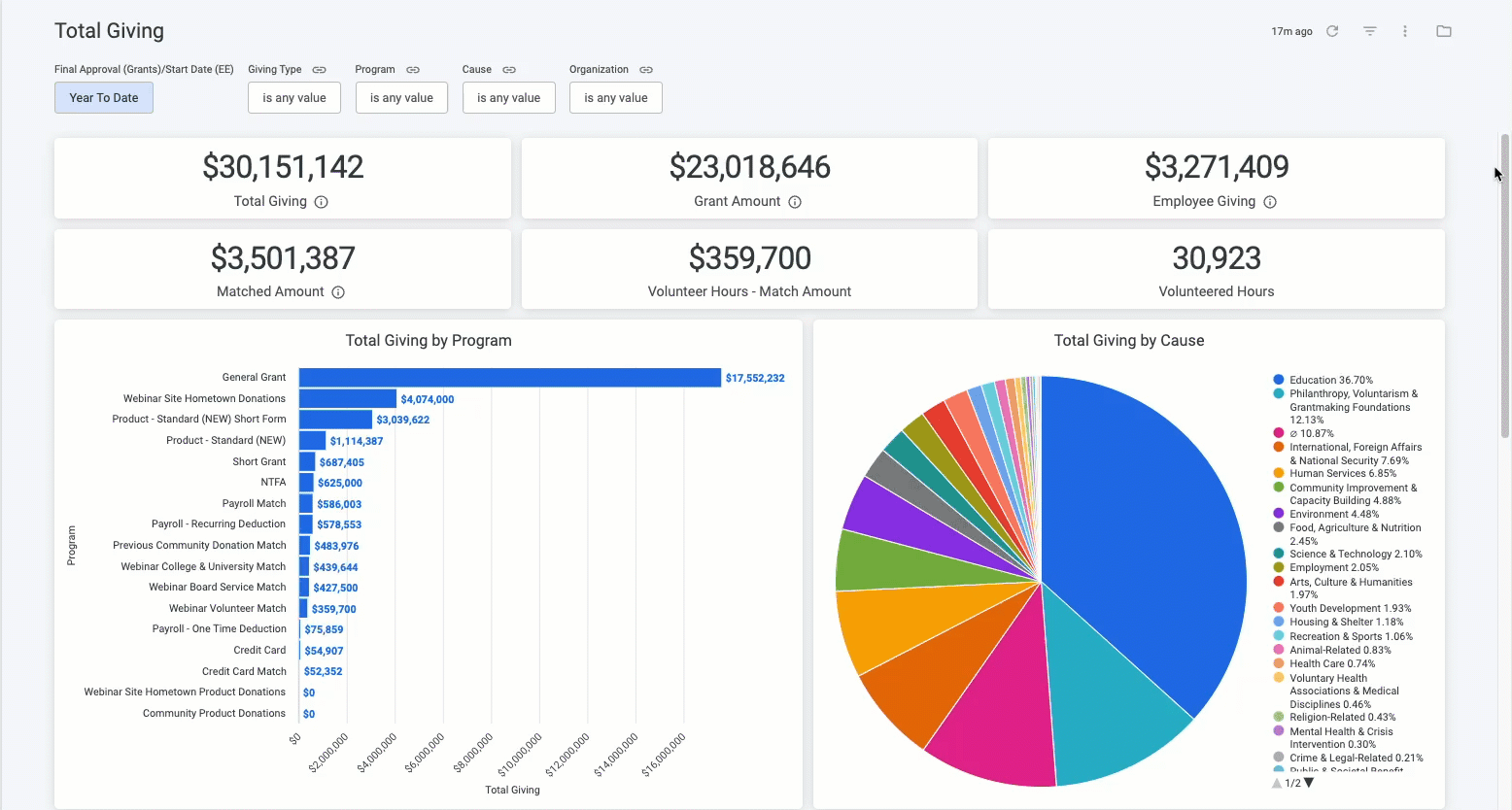Click the $359,700 Volunteer Hours Match tile value
This screenshot has height=810, width=1512.
[749, 258]
